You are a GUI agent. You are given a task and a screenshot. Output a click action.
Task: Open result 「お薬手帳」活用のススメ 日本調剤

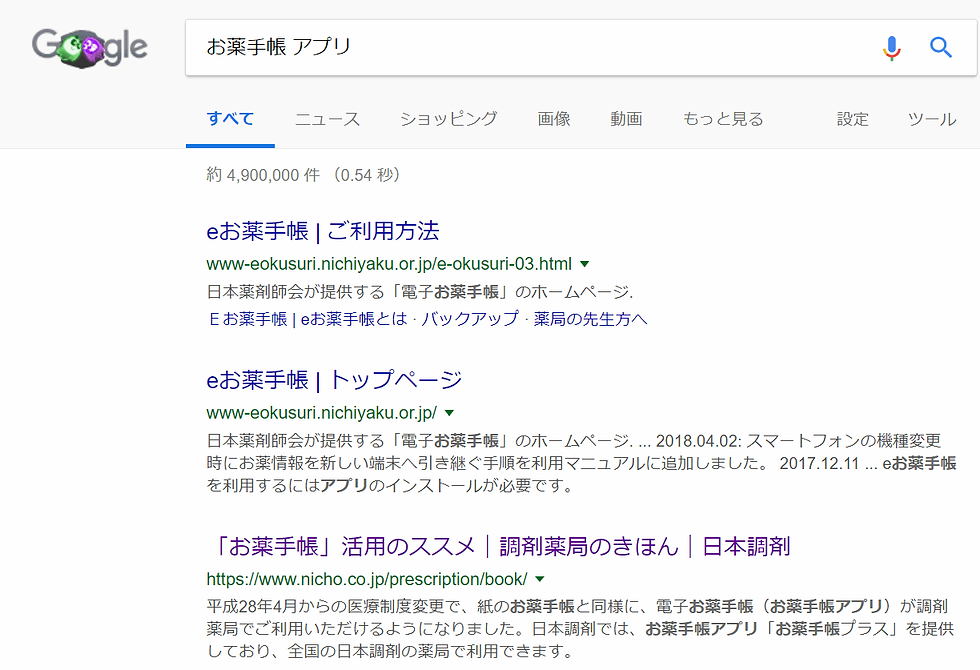(499, 546)
